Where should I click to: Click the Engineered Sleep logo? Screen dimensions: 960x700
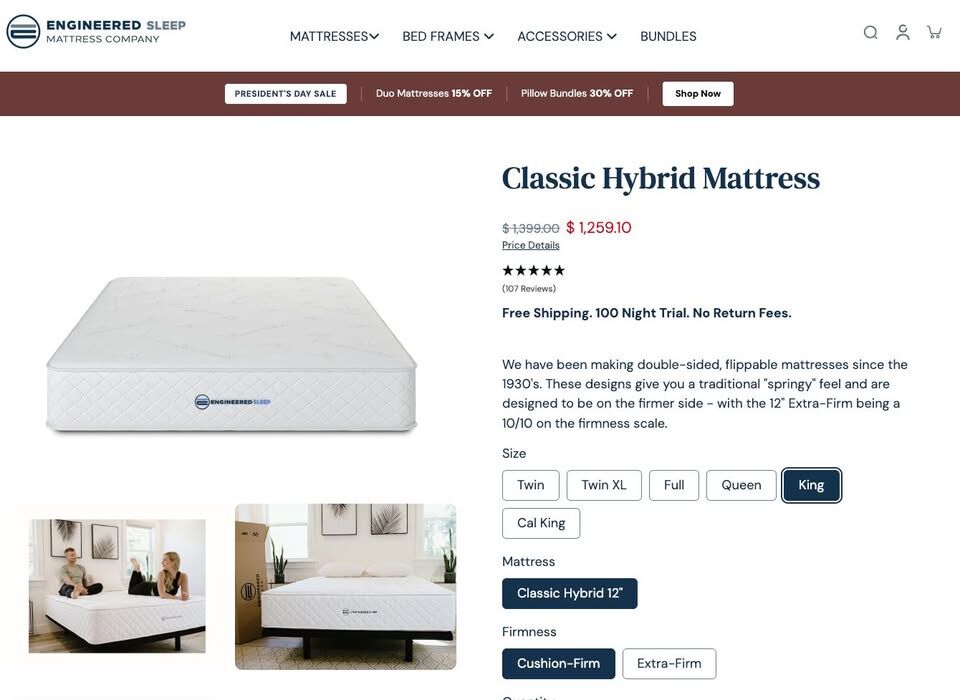point(96,32)
